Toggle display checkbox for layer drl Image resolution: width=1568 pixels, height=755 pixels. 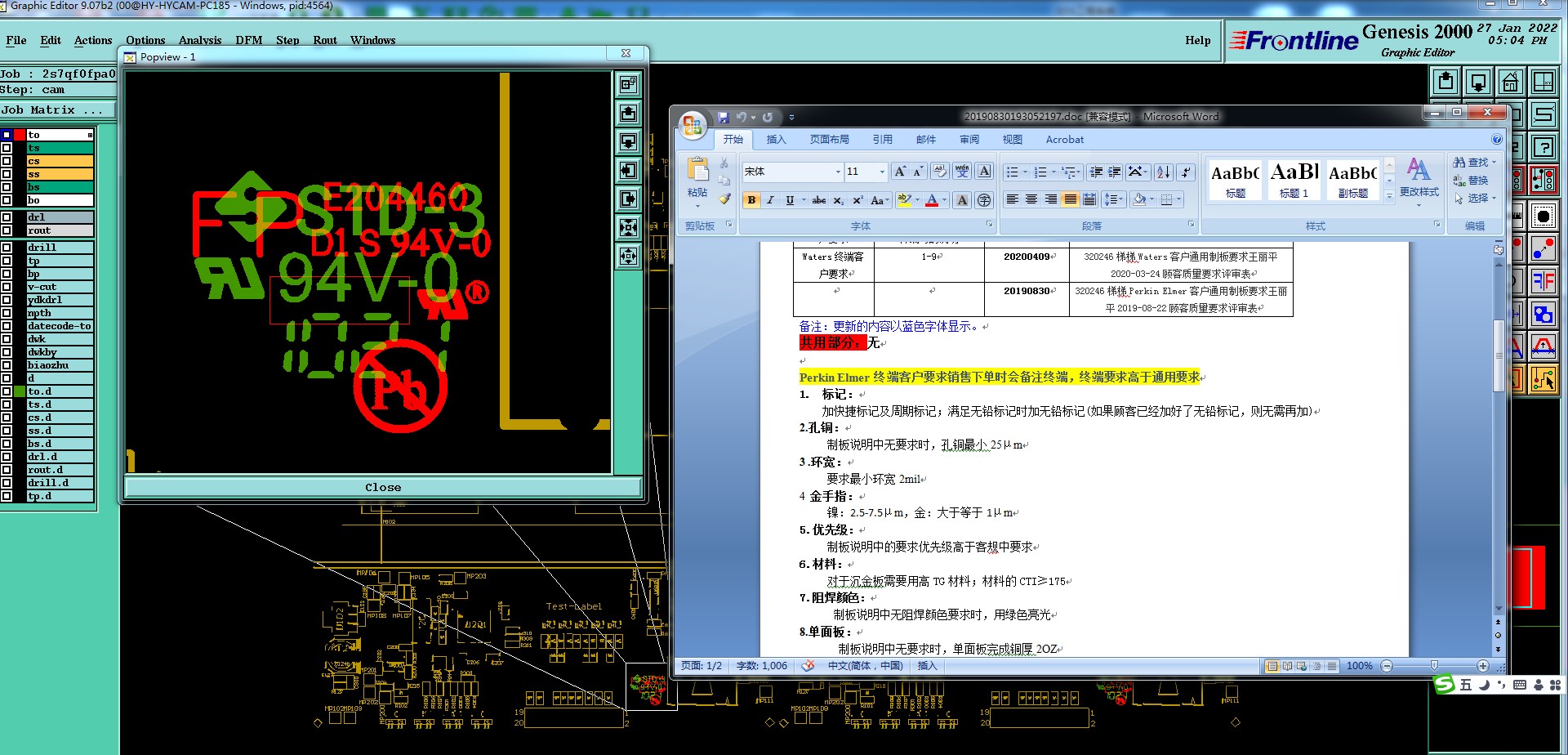pos(7,217)
